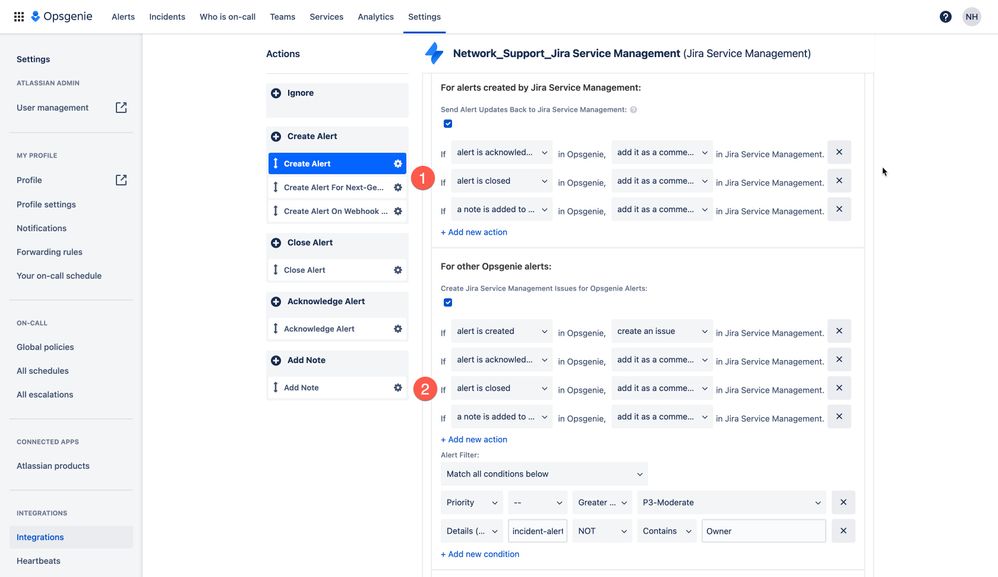The height and width of the screenshot is (577, 998).
Task: Open All schedules in the sidebar
Action: click(43, 371)
